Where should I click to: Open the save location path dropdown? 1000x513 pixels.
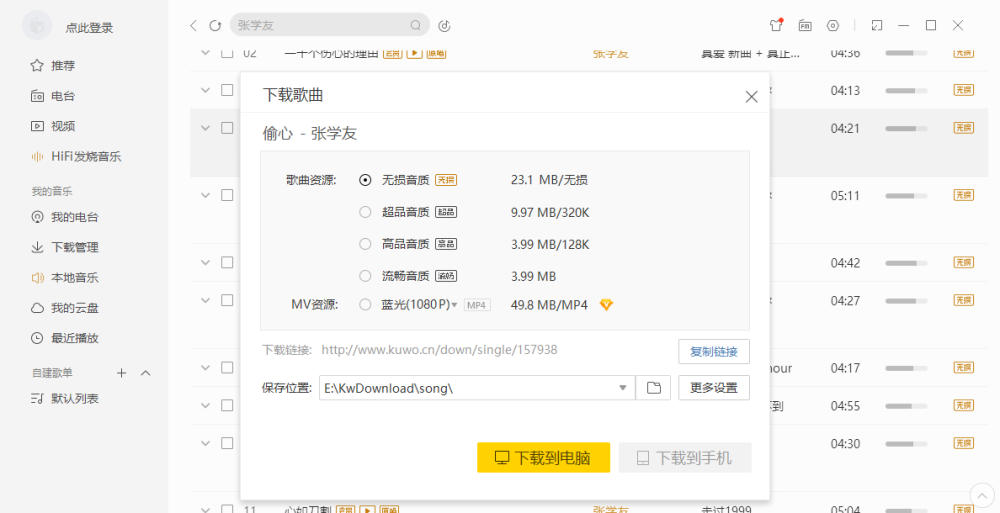pos(622,388)
